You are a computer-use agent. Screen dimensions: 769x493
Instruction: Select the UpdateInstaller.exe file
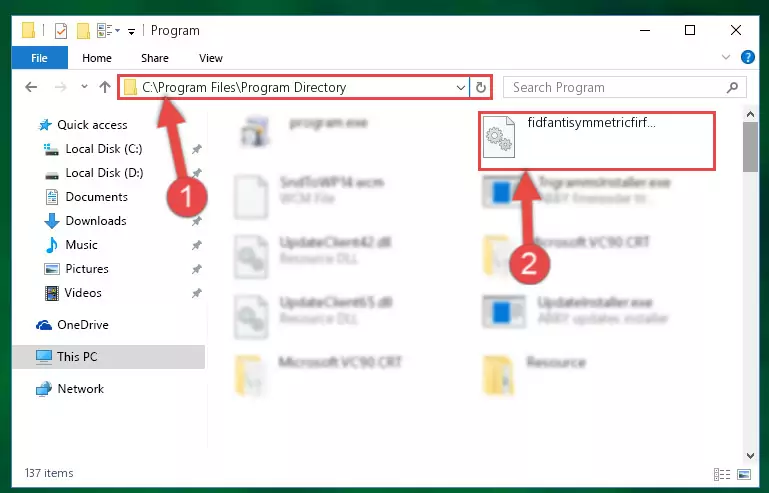tap(575, 311)
